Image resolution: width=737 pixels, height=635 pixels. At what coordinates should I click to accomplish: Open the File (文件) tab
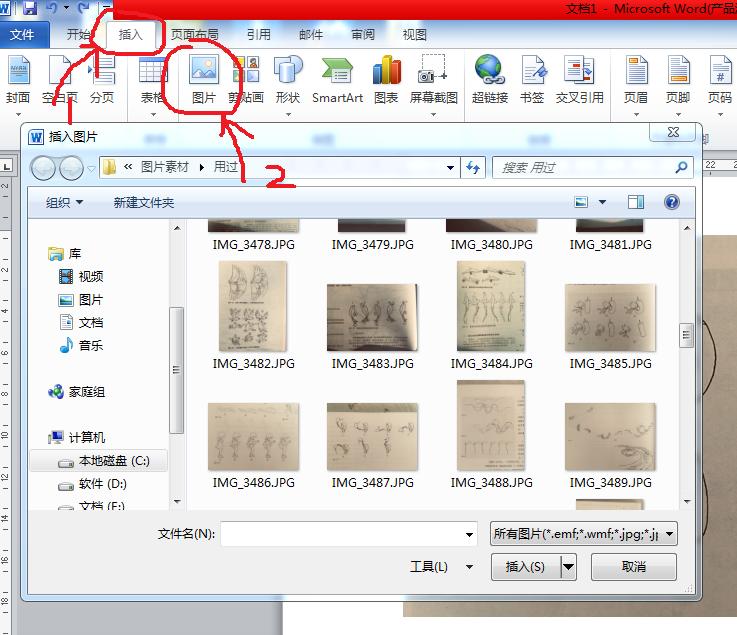pyautogui.click(x=22, y=35)
